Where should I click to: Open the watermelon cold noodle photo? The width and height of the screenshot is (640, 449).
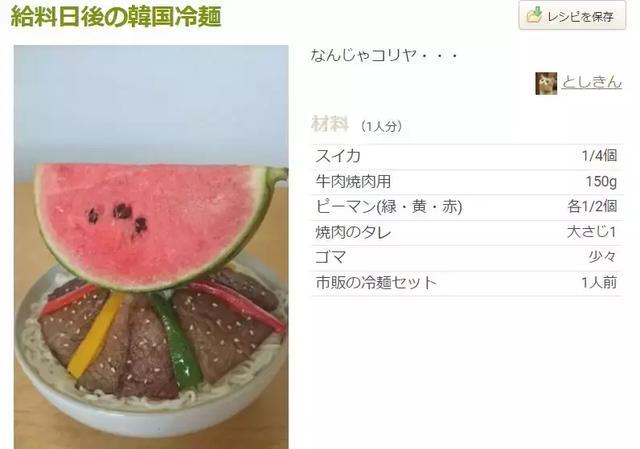click(151, 247)
